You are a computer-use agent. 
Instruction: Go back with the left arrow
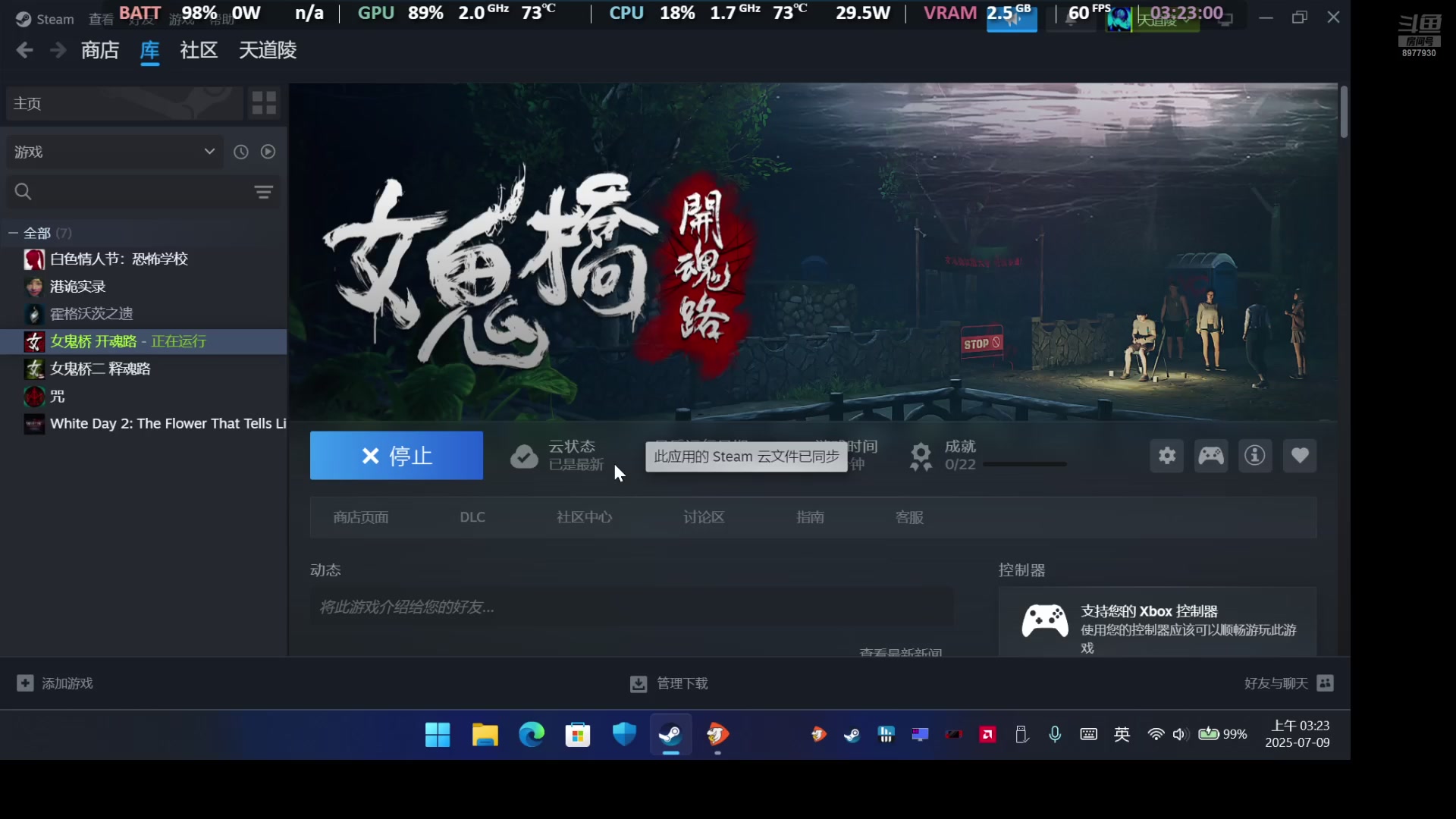[24, 50]
